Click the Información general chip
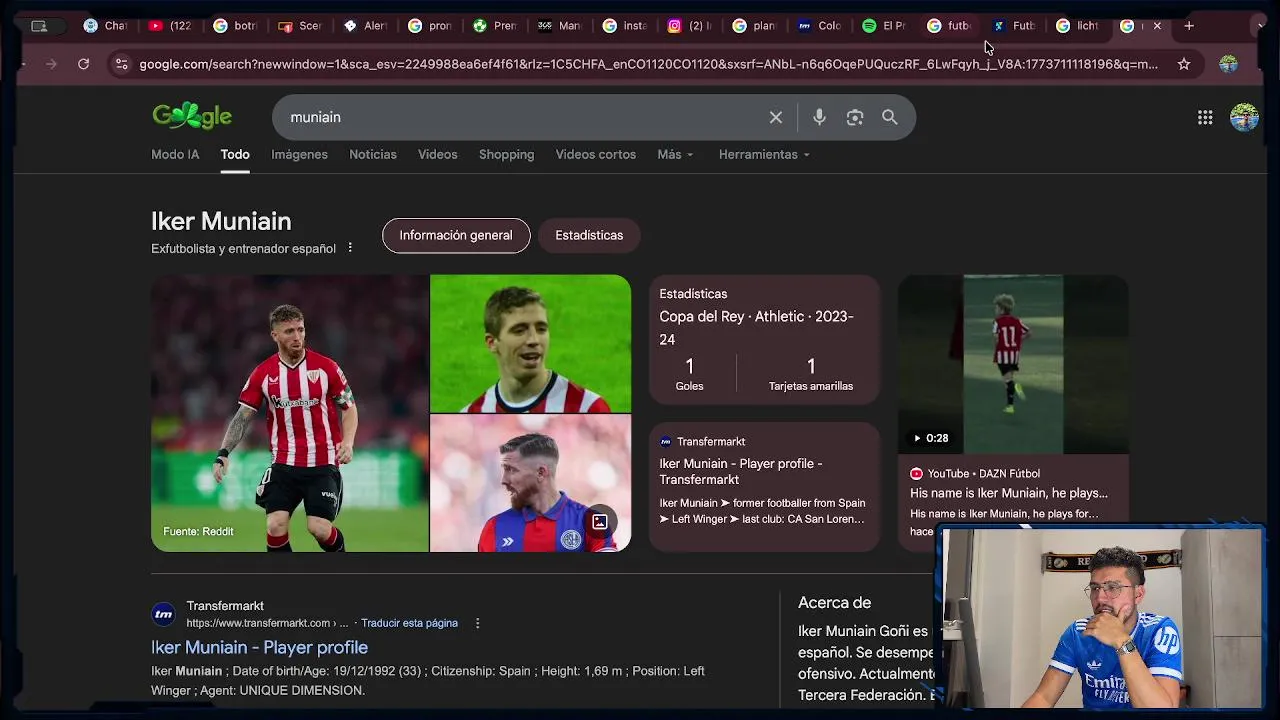The image size is (1280, 720). coord(456,235)
